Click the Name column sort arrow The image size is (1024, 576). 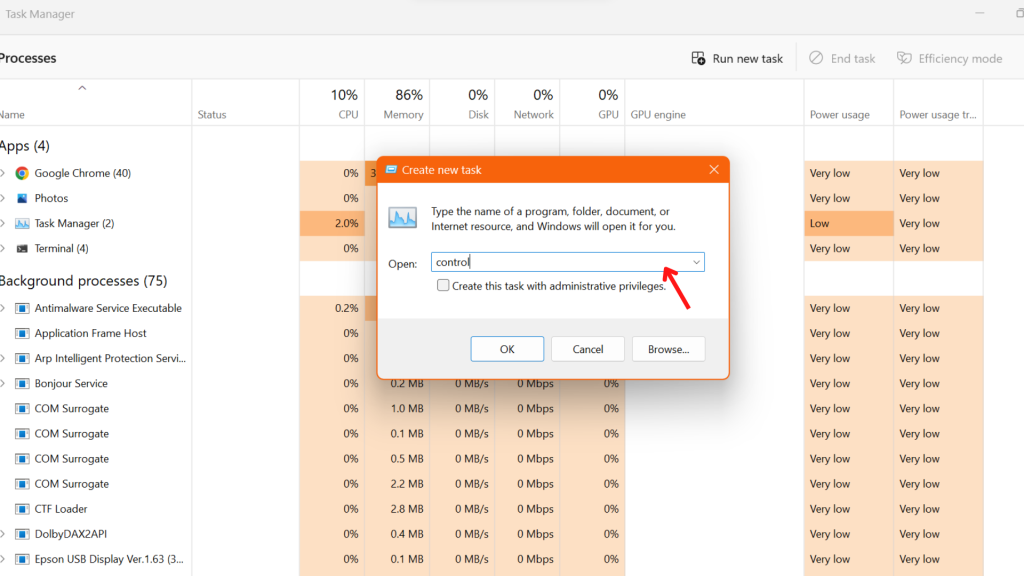[82, 88]
